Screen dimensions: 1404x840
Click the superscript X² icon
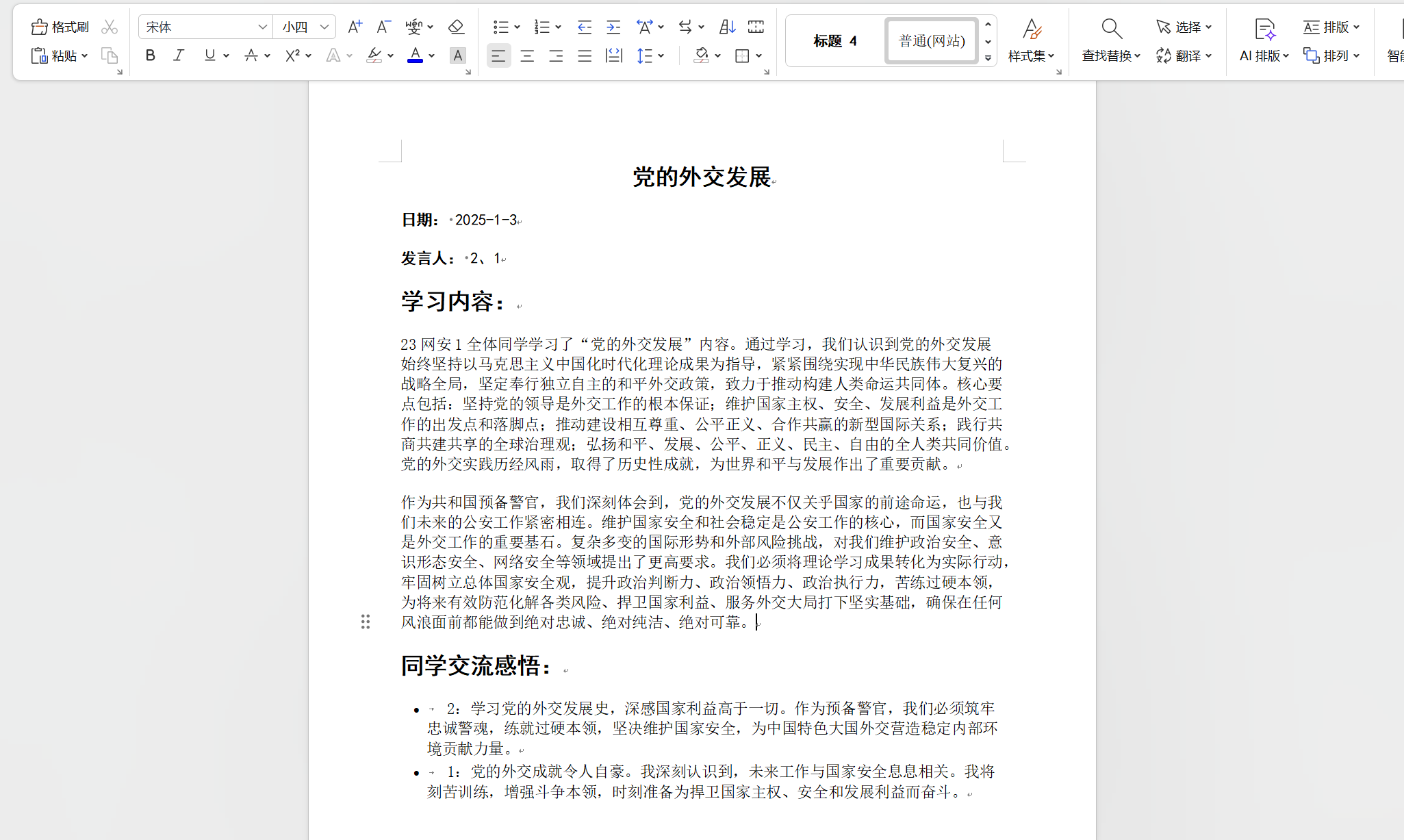[293, 55]
